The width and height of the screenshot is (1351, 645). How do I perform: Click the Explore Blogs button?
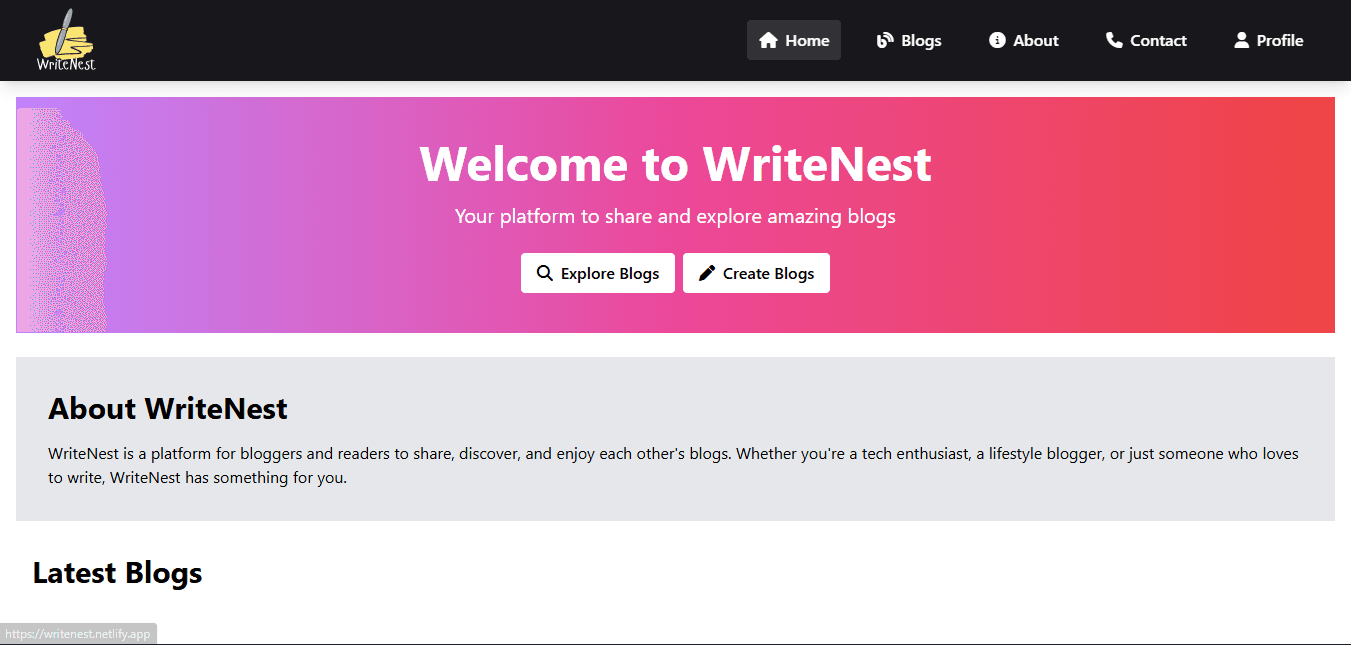pos(597,272)
